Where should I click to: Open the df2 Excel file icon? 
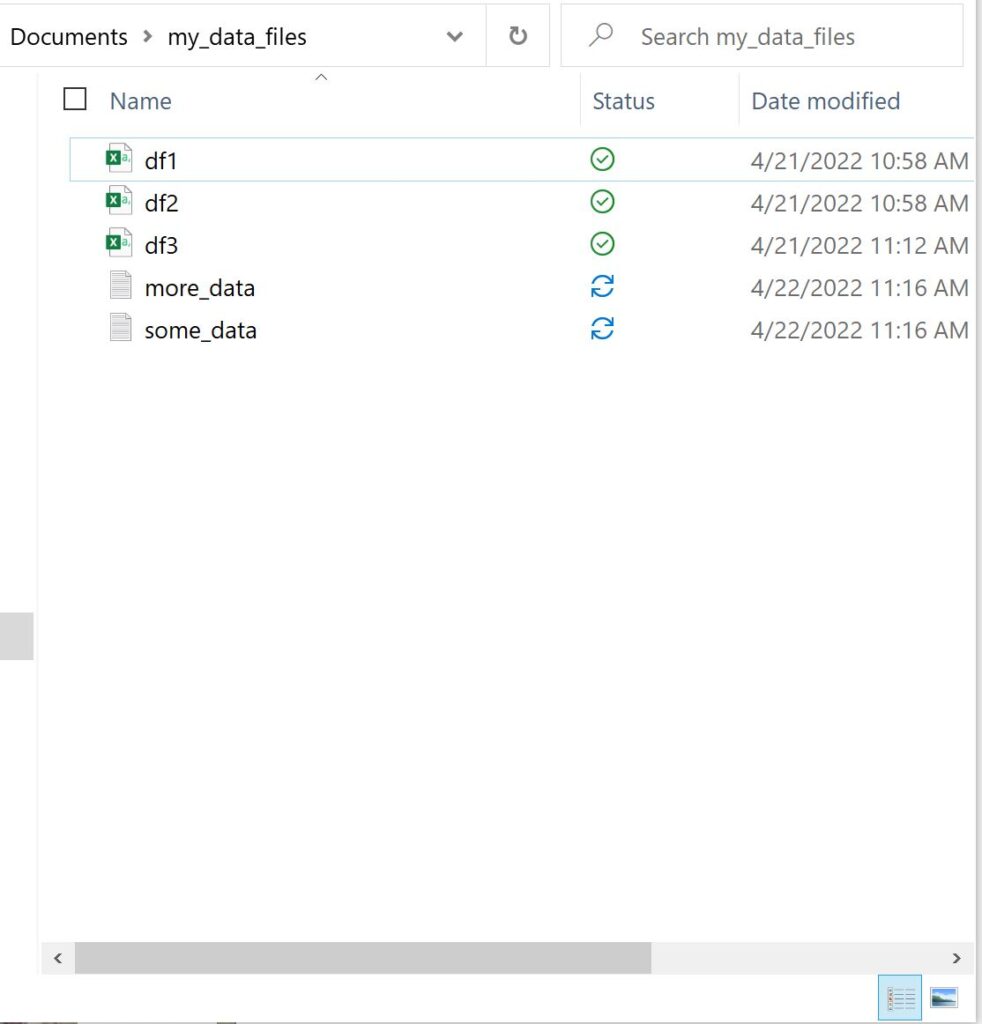tap(119, 202)
